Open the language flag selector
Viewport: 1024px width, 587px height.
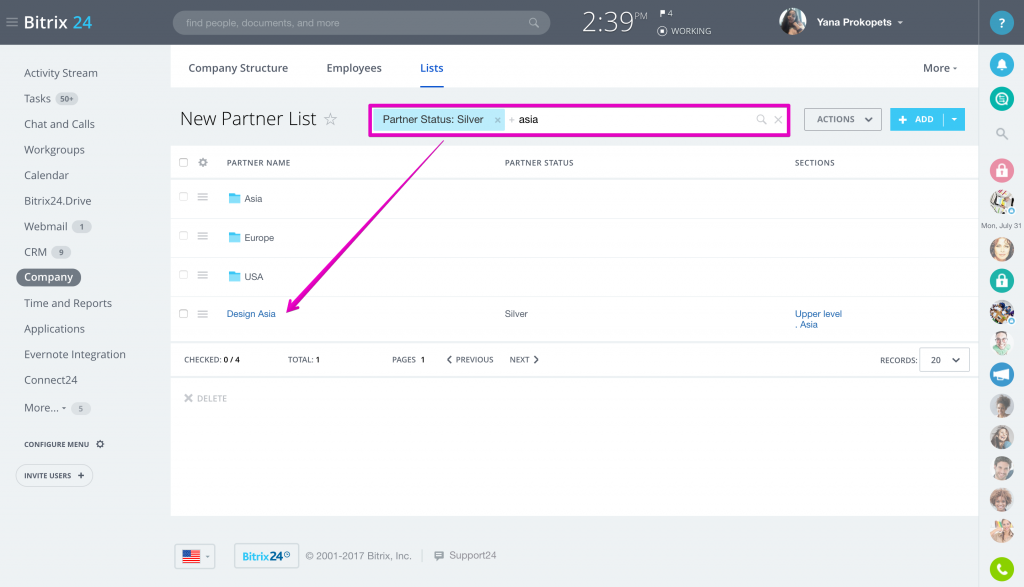pyautogui.click(x=195, y=556)
